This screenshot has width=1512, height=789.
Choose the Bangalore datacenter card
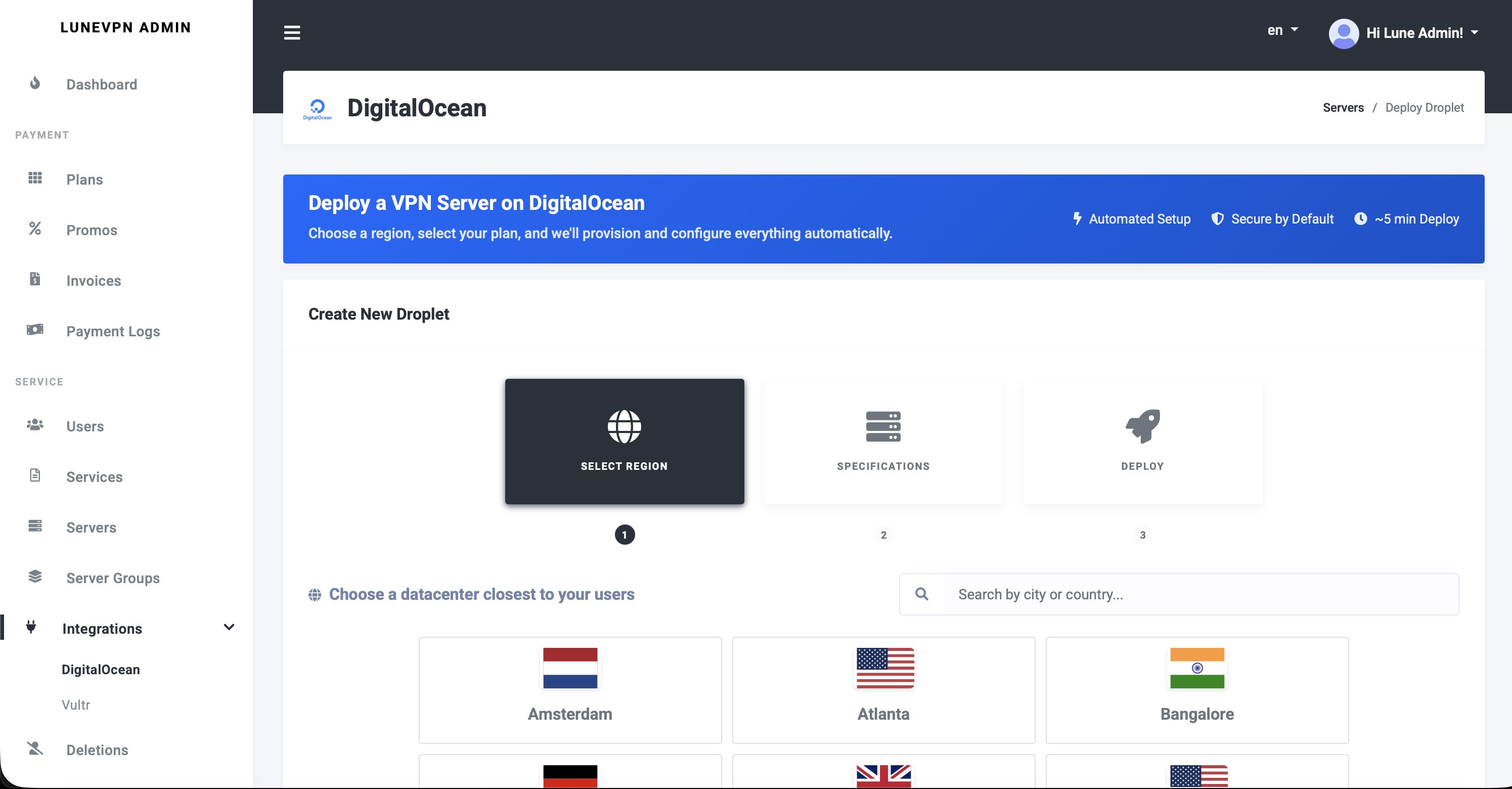[1196, 690]
